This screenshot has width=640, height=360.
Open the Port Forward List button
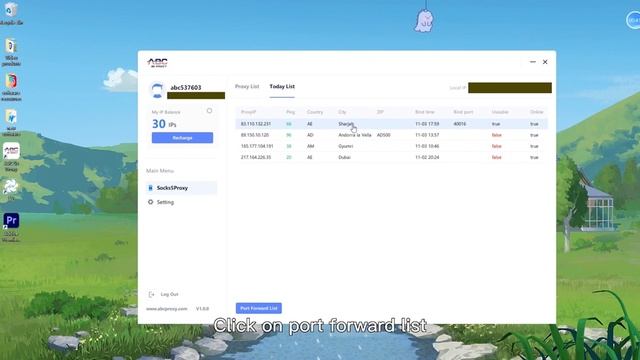tap(259, 308)
